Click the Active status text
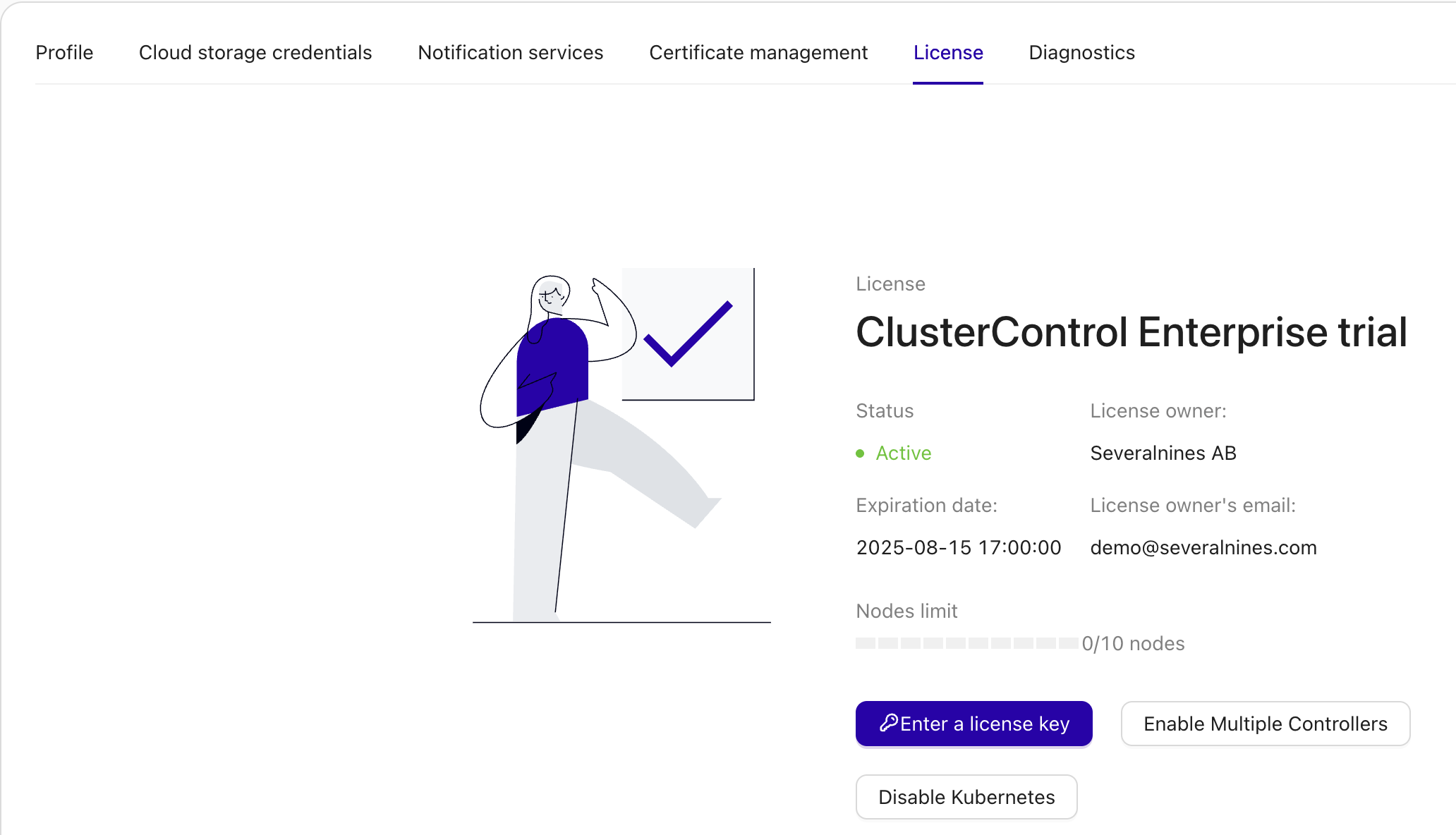Image resolution: width=1456 pixels, height=835 pixels. pos(904,453)
